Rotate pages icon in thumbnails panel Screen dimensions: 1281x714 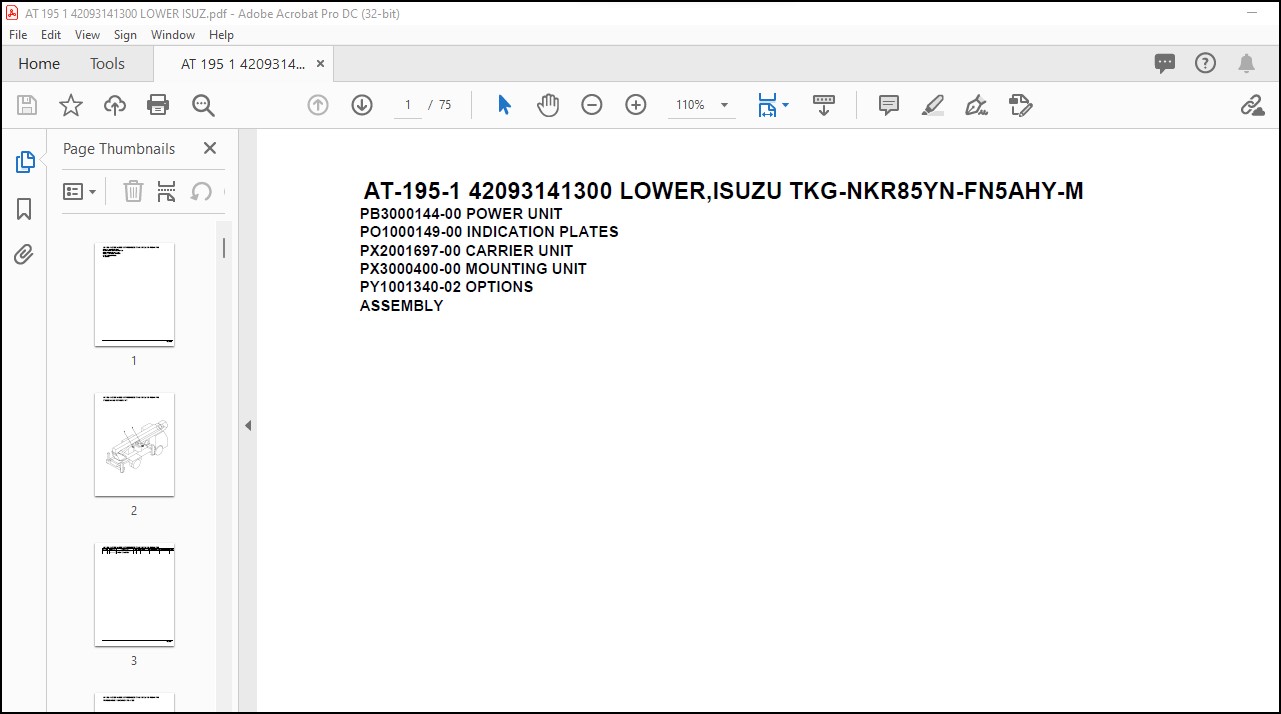(x=201, y=191)
